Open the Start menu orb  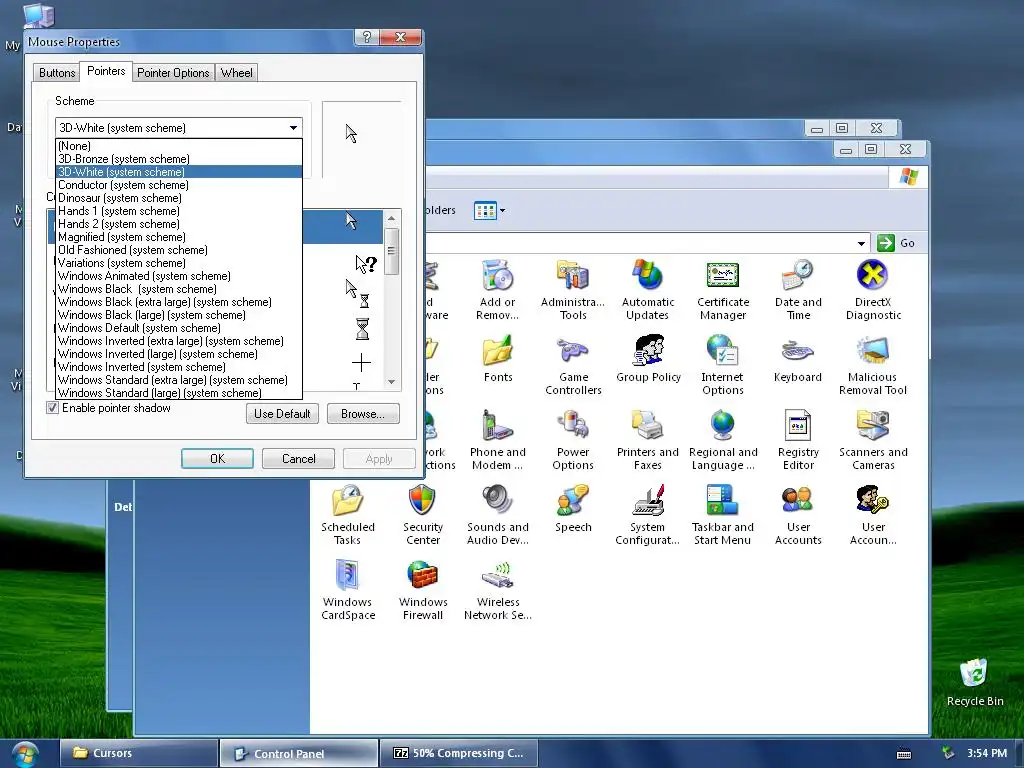click(x=25, y=754)
